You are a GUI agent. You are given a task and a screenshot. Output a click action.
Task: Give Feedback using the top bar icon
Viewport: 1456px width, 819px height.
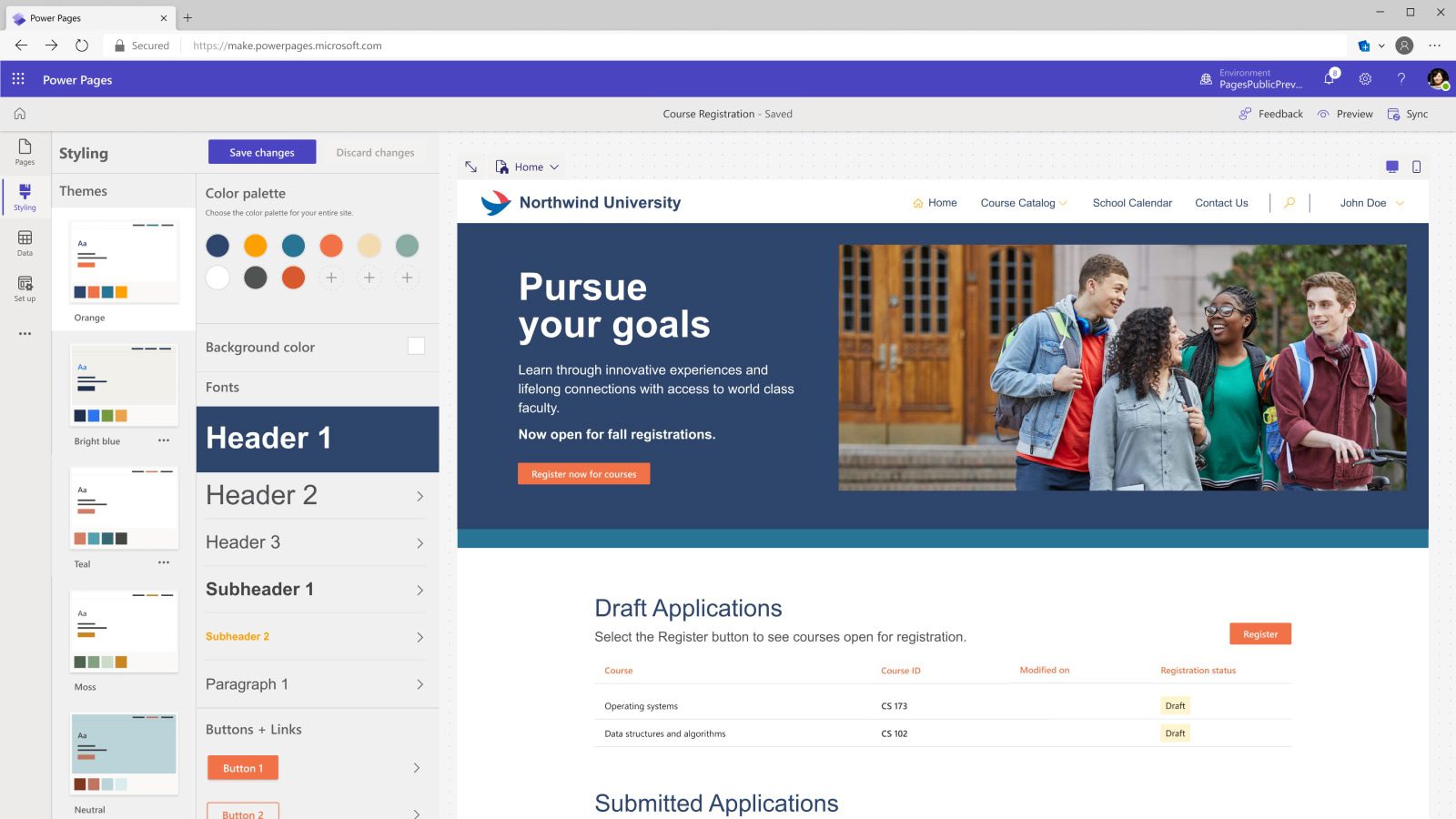[x=1269, y=114]
